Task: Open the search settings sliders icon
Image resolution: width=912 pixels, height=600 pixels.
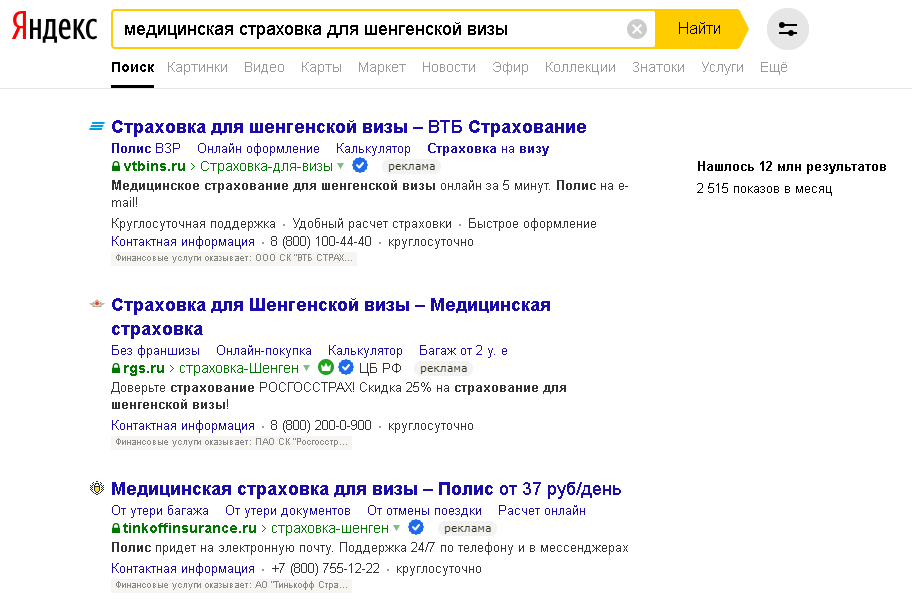Action: (x=788, y=28)
